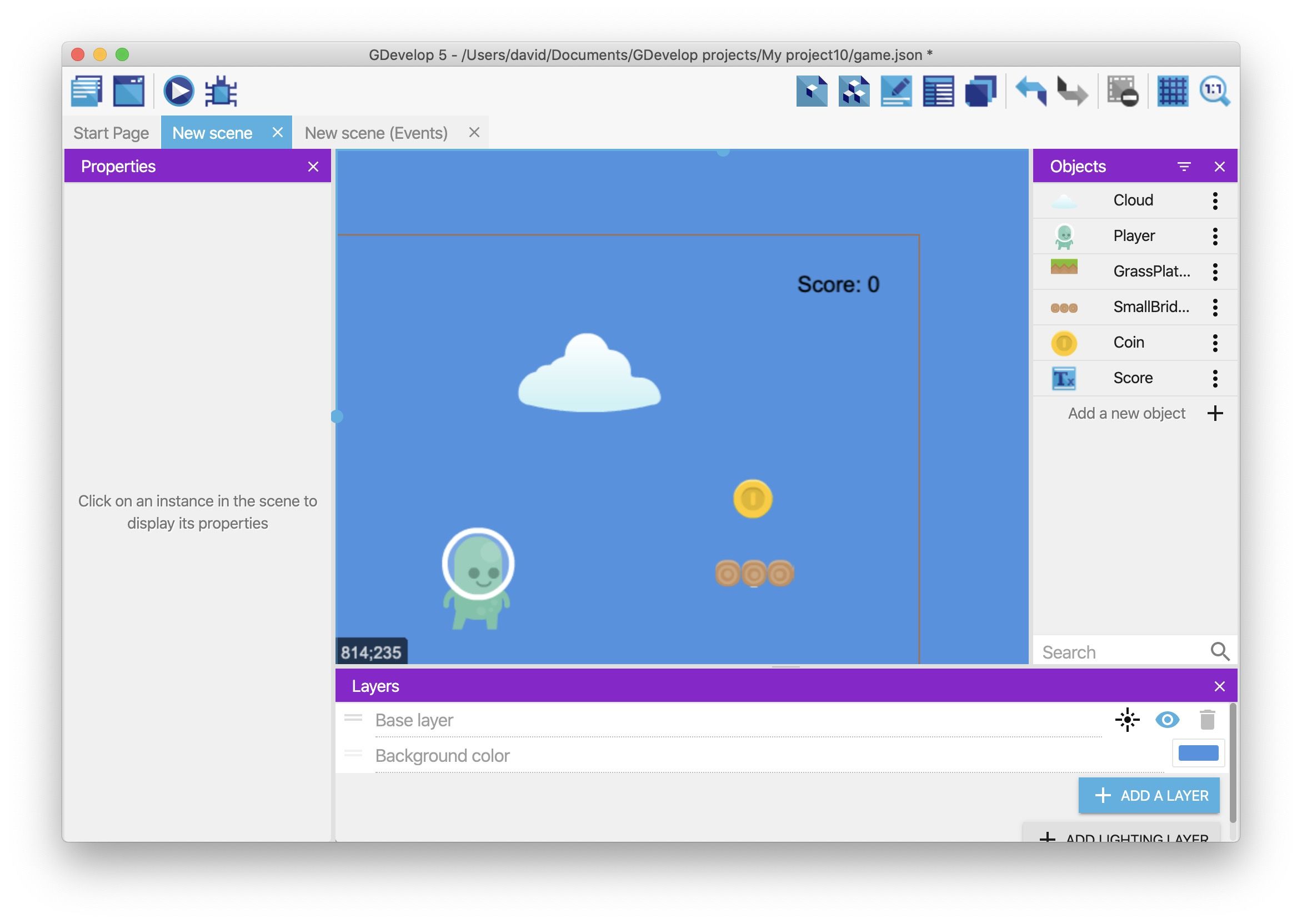Switch to New scene (Events) tab
Screen dimensions: 1302x924
(x=376, y=133)
